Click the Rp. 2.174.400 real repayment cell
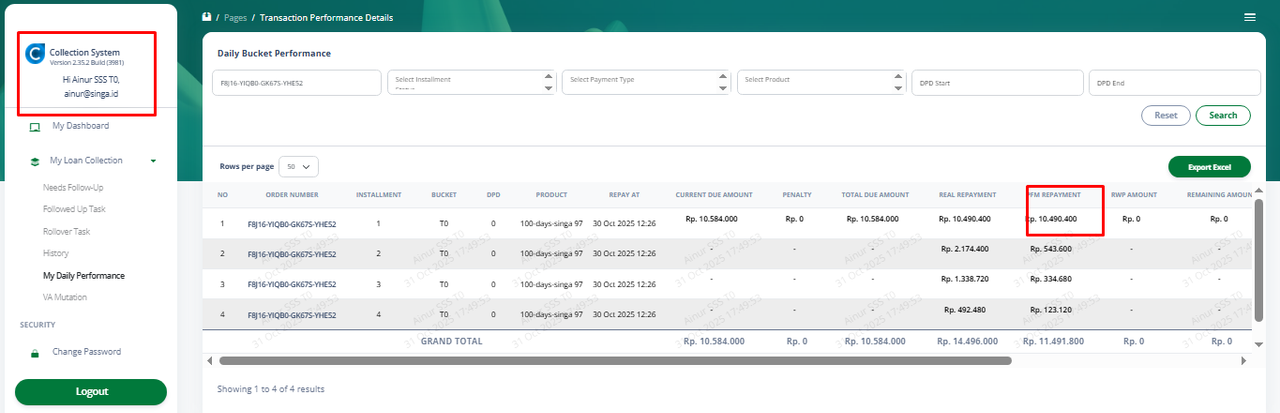This screenshot has width=1280, height=413. (966, 248)
